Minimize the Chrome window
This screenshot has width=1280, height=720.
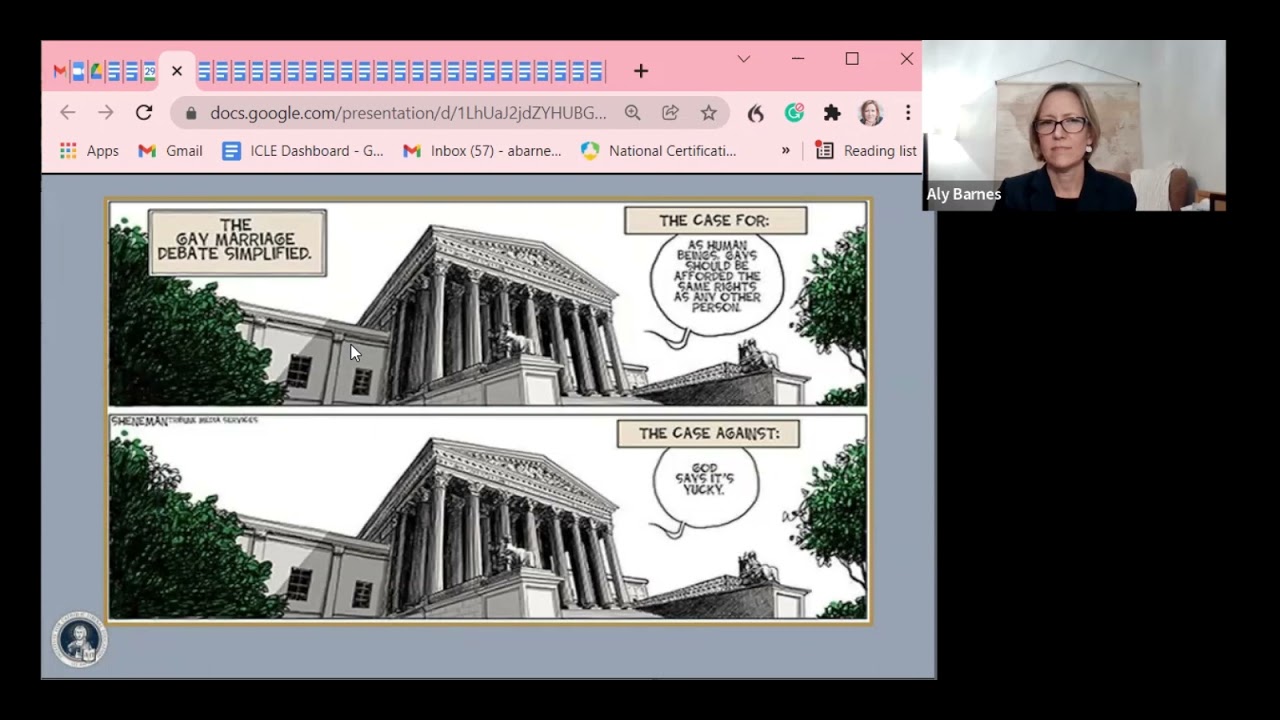tap(797, 59)
